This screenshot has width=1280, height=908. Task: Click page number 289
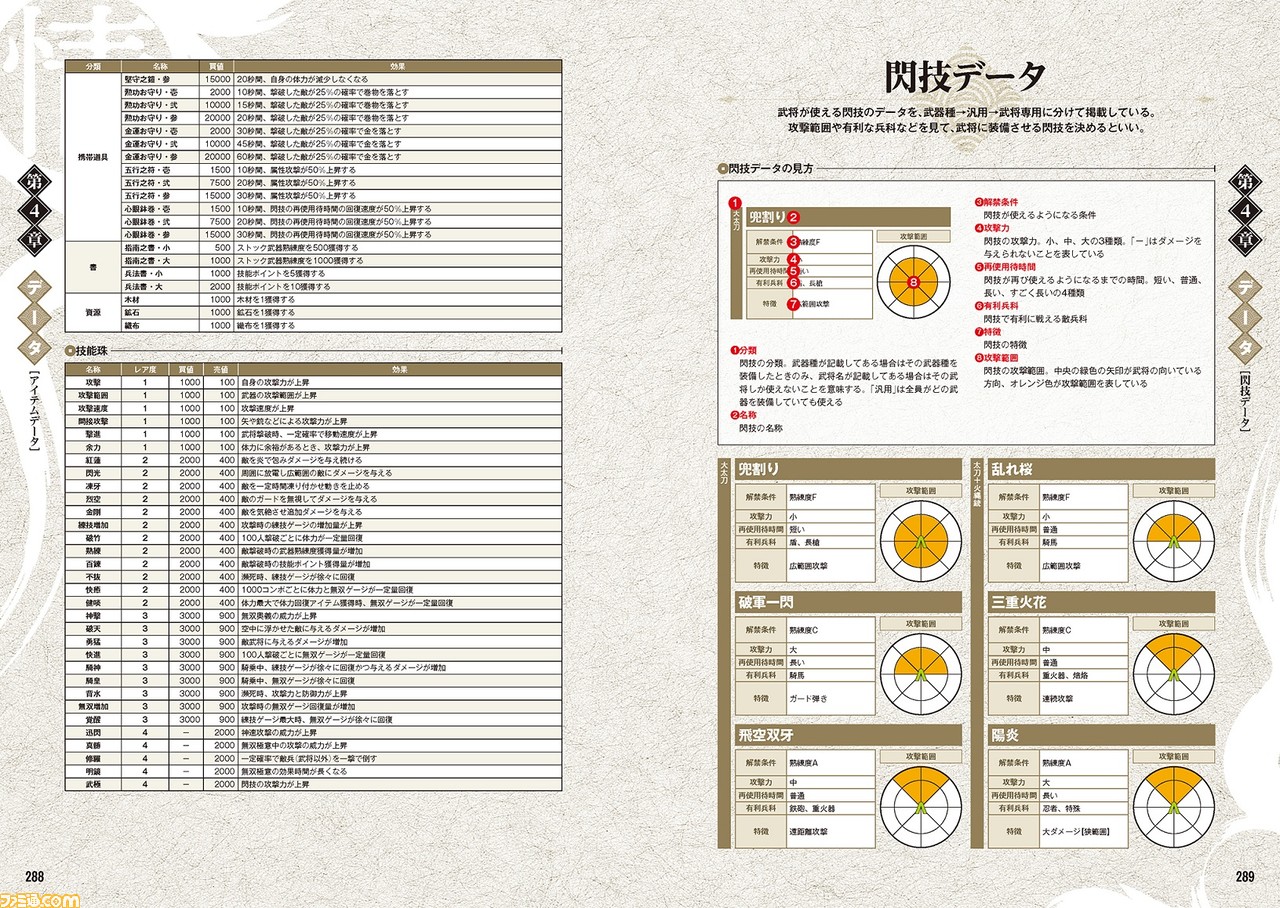[1244, 875]
